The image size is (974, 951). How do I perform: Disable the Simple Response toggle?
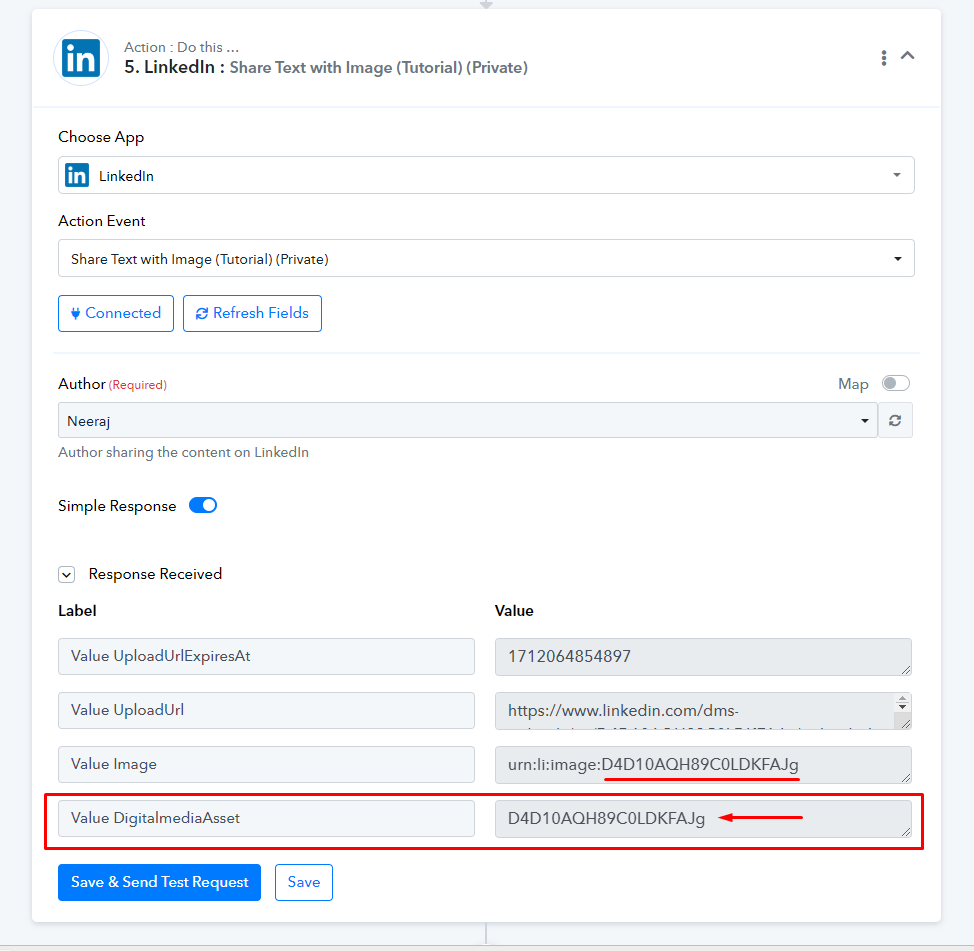click(x=203, y=505)
